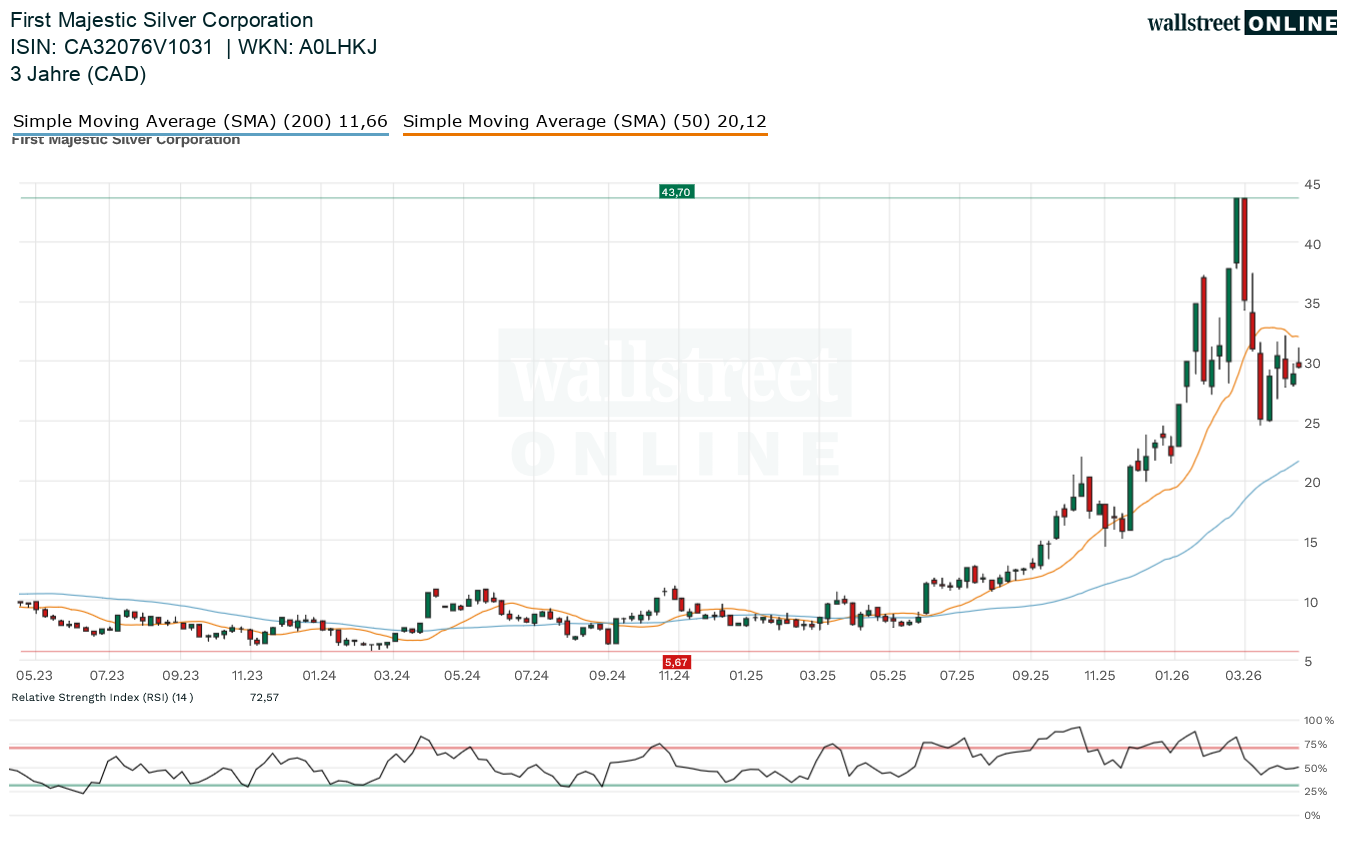Click the RSI value 72,57

pos(264,697)
